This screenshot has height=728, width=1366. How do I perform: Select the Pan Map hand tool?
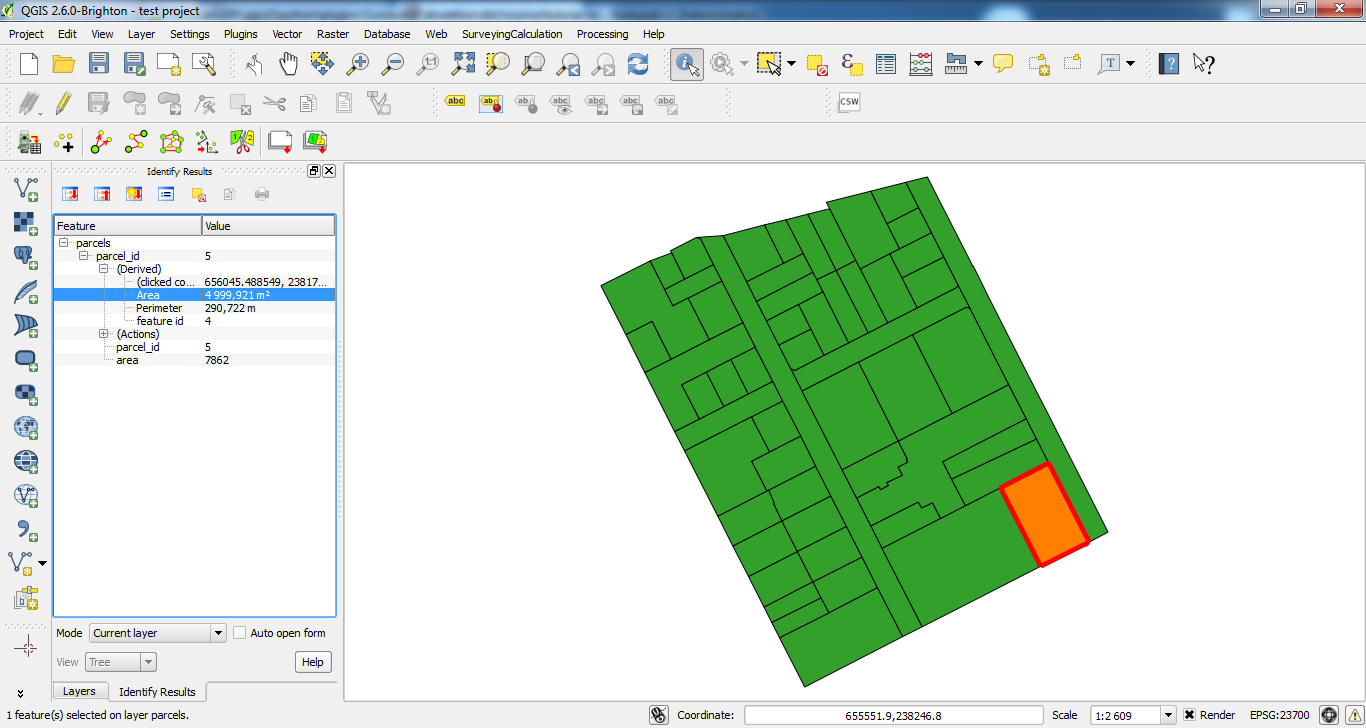pyautogui.click(x=288, y=64)
